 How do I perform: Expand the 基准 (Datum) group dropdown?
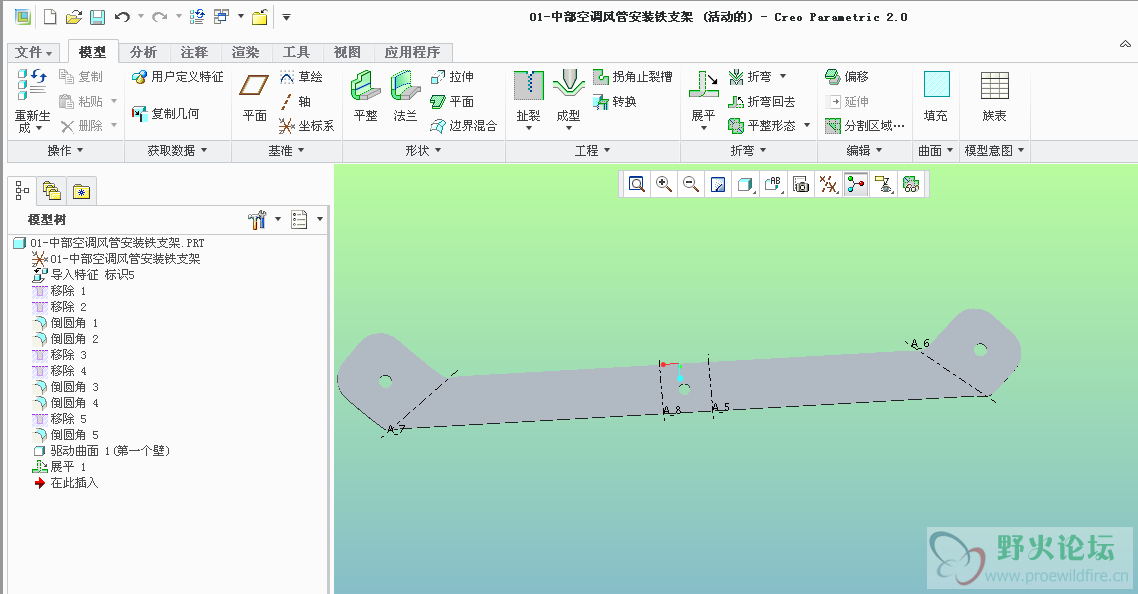[x=286, y=150]
